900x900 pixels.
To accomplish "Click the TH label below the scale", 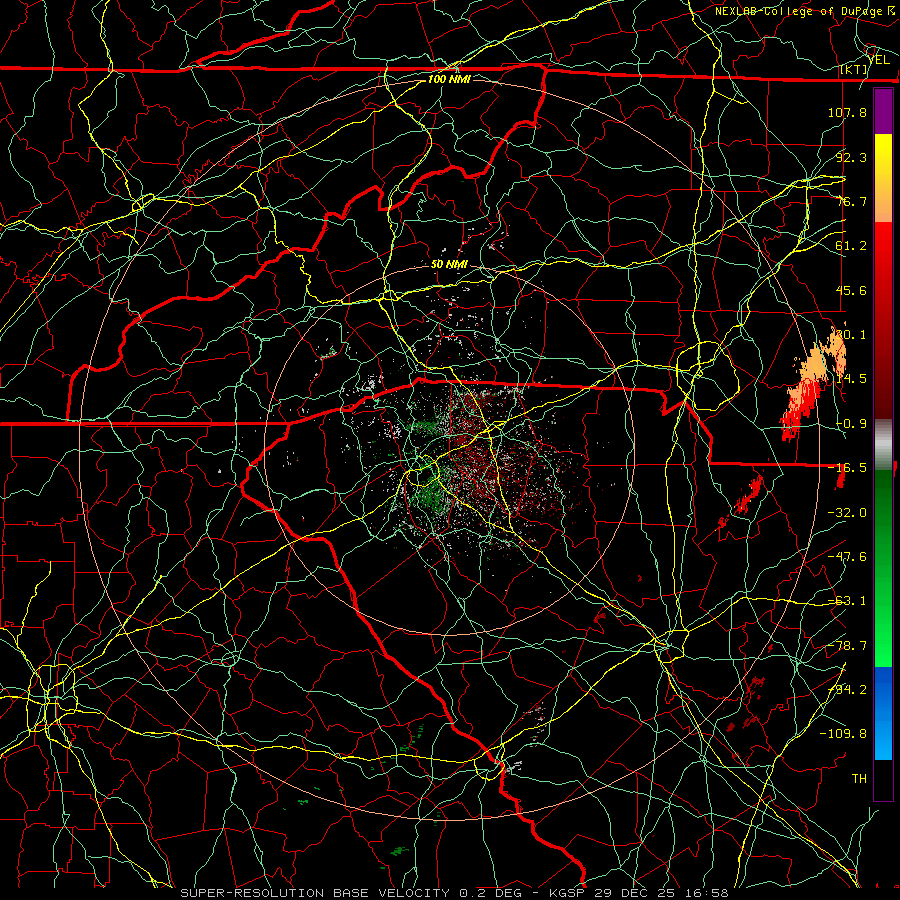I will [x=859, y=779].
